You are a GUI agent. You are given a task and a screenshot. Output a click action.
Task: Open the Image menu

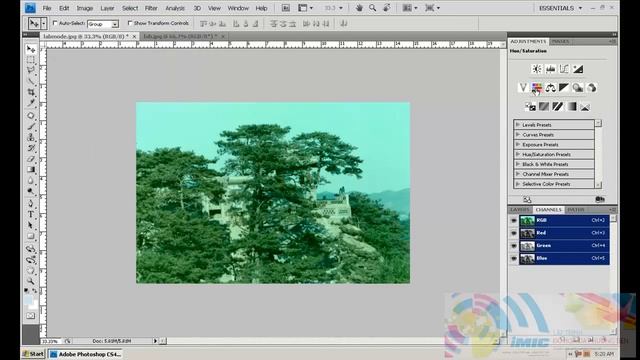84,8
